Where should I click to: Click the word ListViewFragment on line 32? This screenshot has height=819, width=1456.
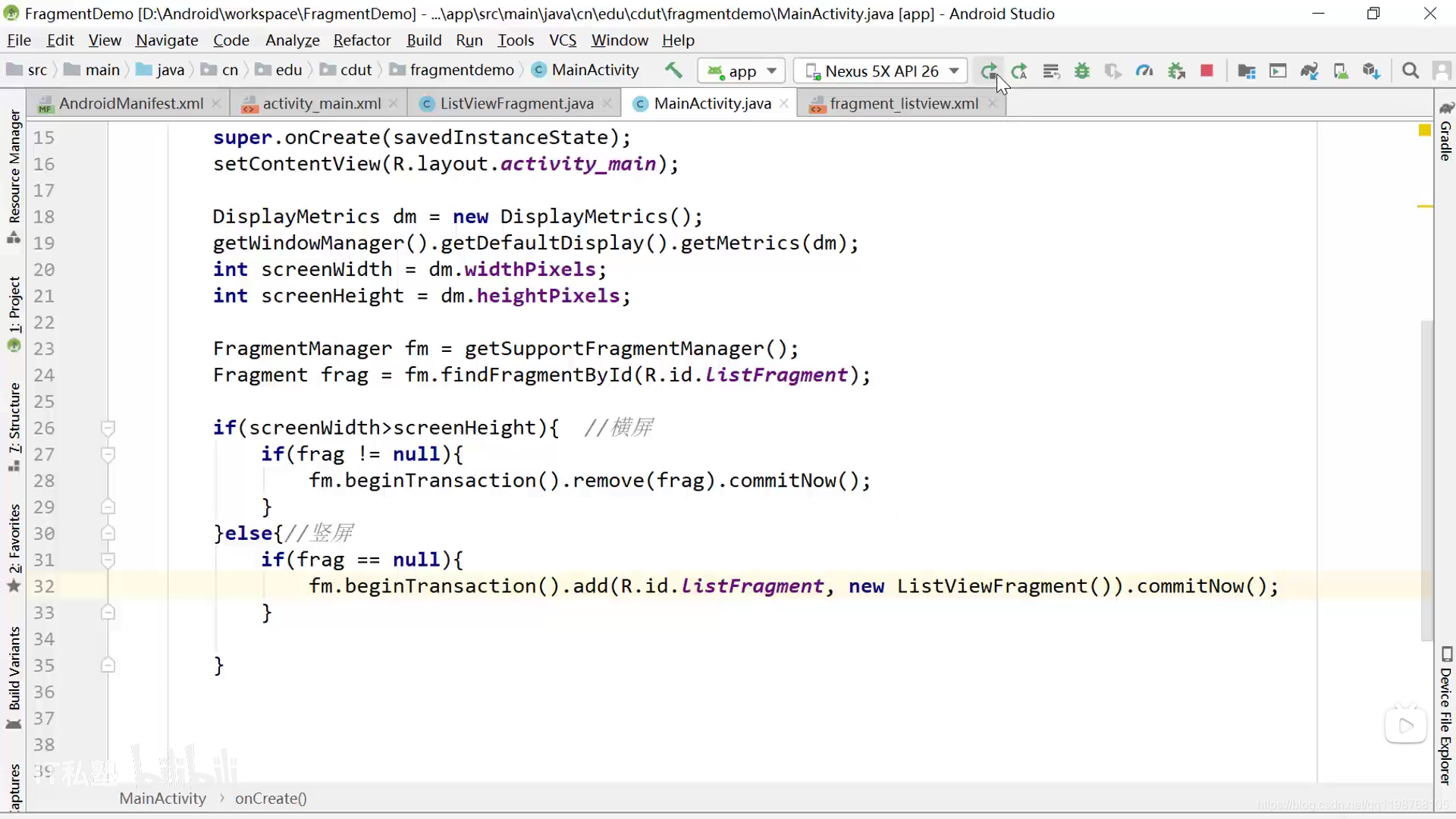992,586
